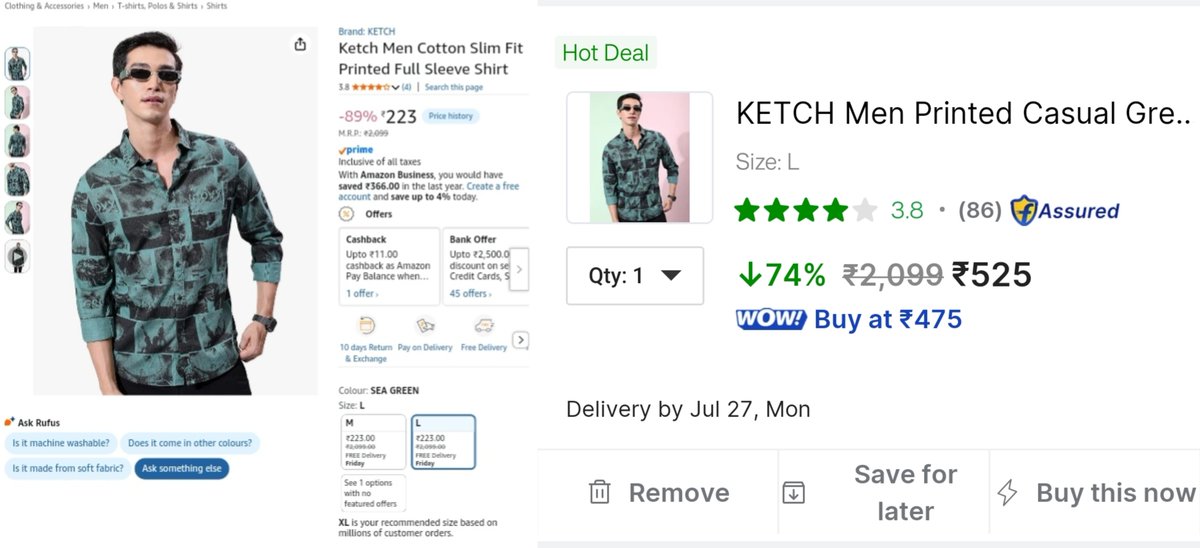1200x548 pixels.
Task: Select the first shirt thumbnail image
Action: [x=18, y=64]
